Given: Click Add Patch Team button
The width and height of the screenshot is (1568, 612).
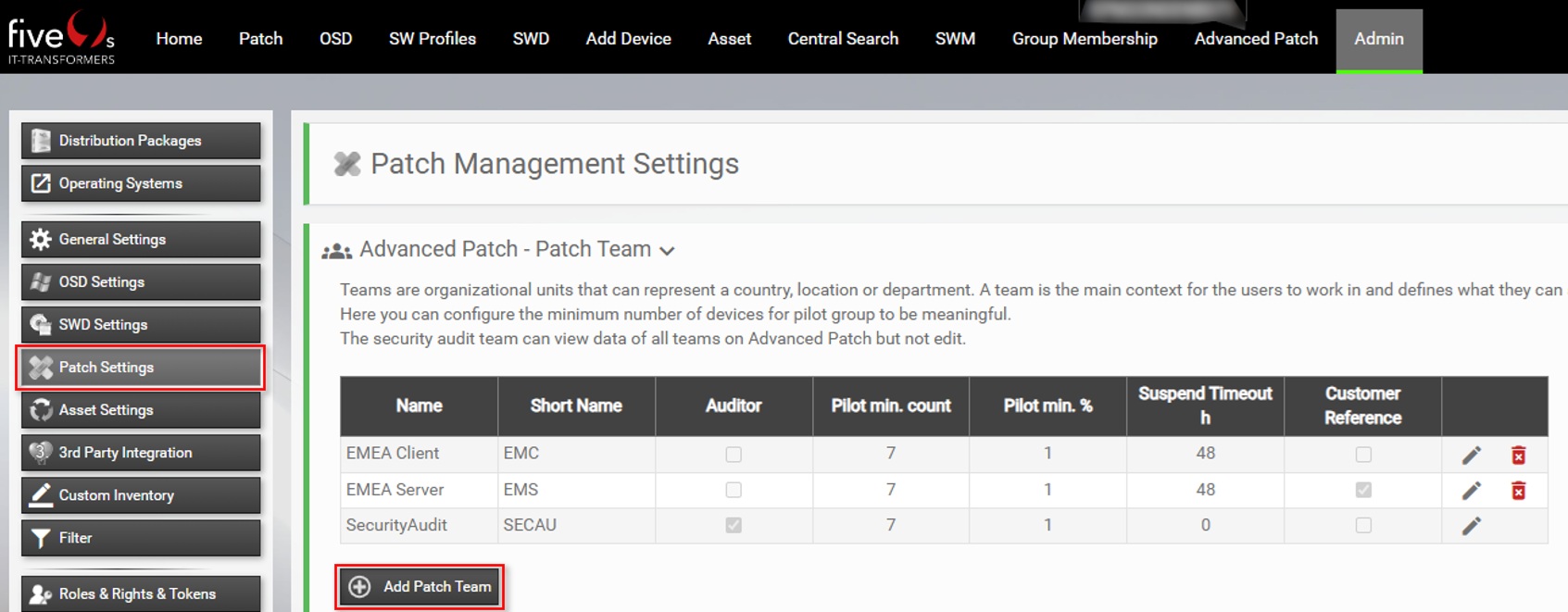Looking at the screenshot, I should (x=420, y=586).
